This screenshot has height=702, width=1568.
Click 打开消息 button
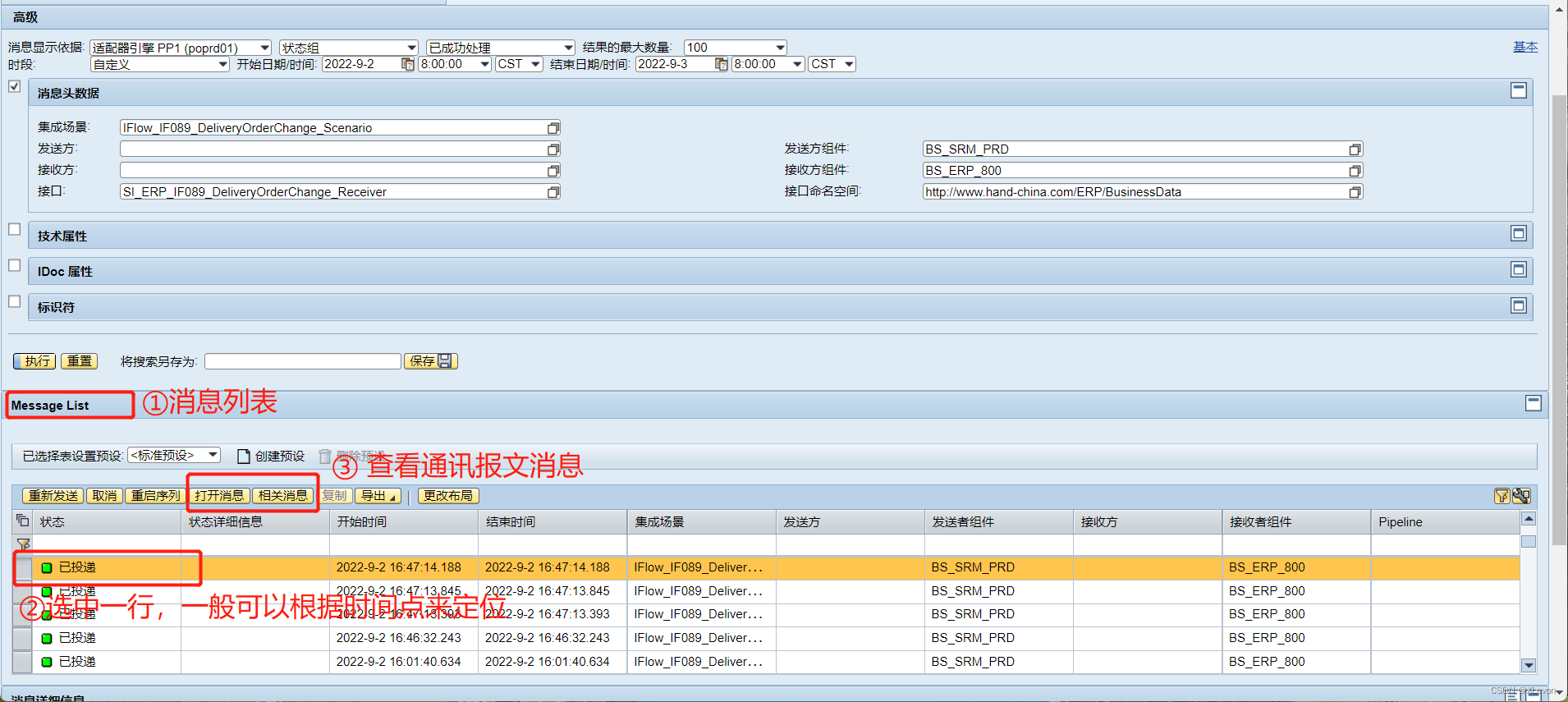(x=219, y=496)
